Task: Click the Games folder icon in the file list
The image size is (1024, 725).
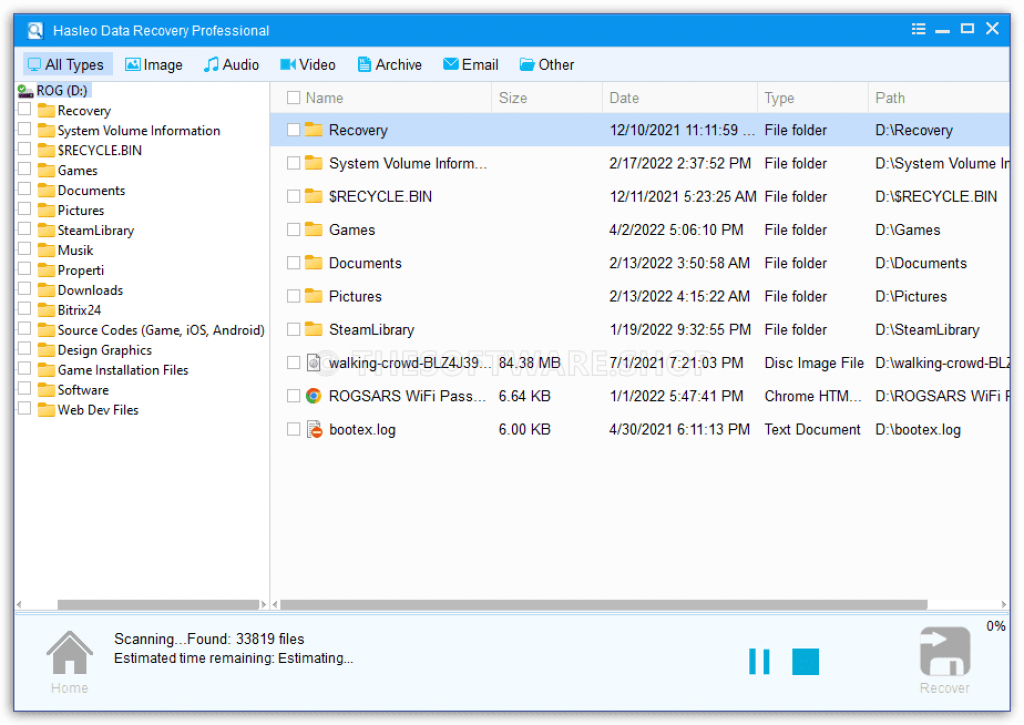Action: (313, 229)
